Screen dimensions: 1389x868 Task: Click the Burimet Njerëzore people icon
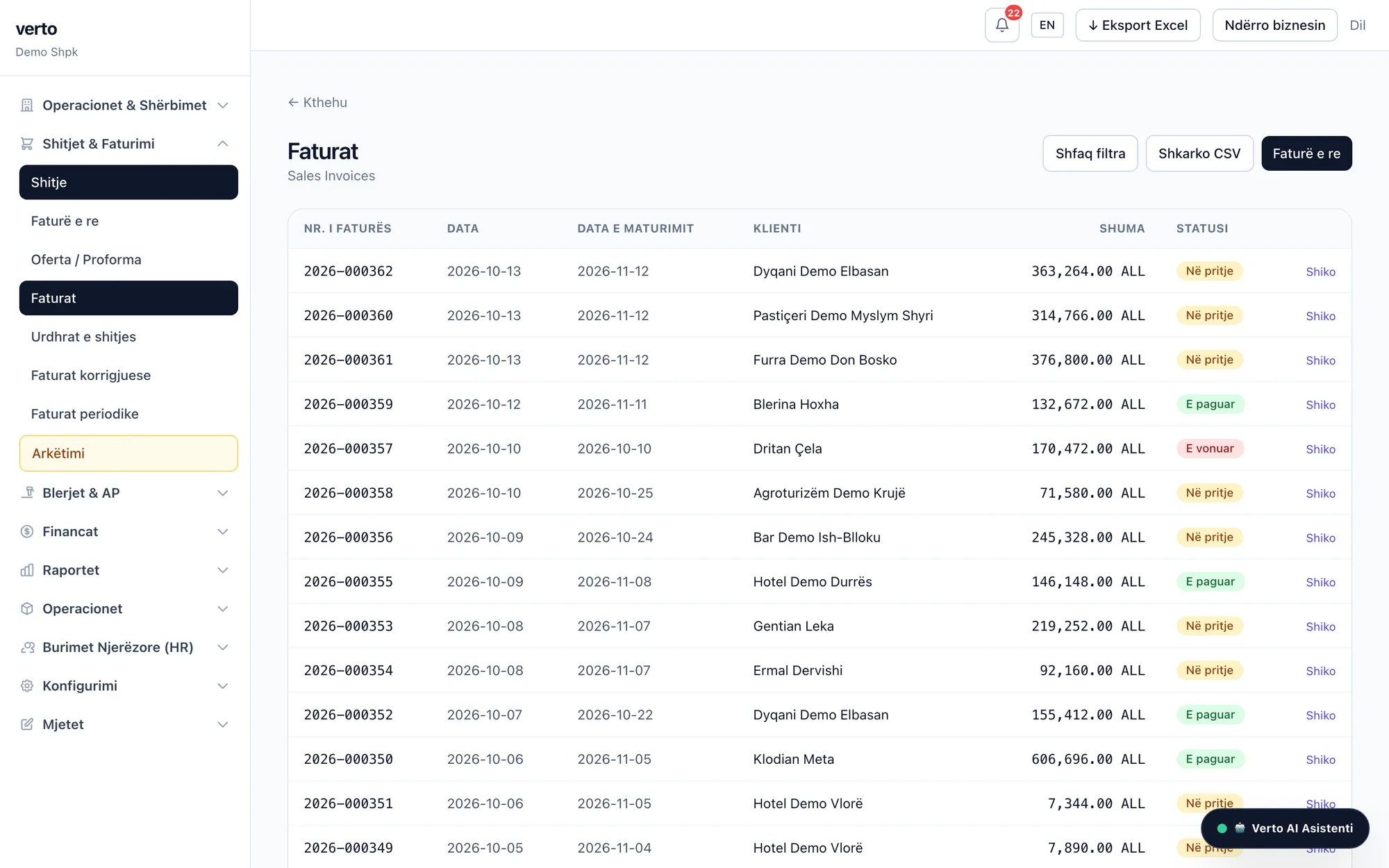(27, 647)
